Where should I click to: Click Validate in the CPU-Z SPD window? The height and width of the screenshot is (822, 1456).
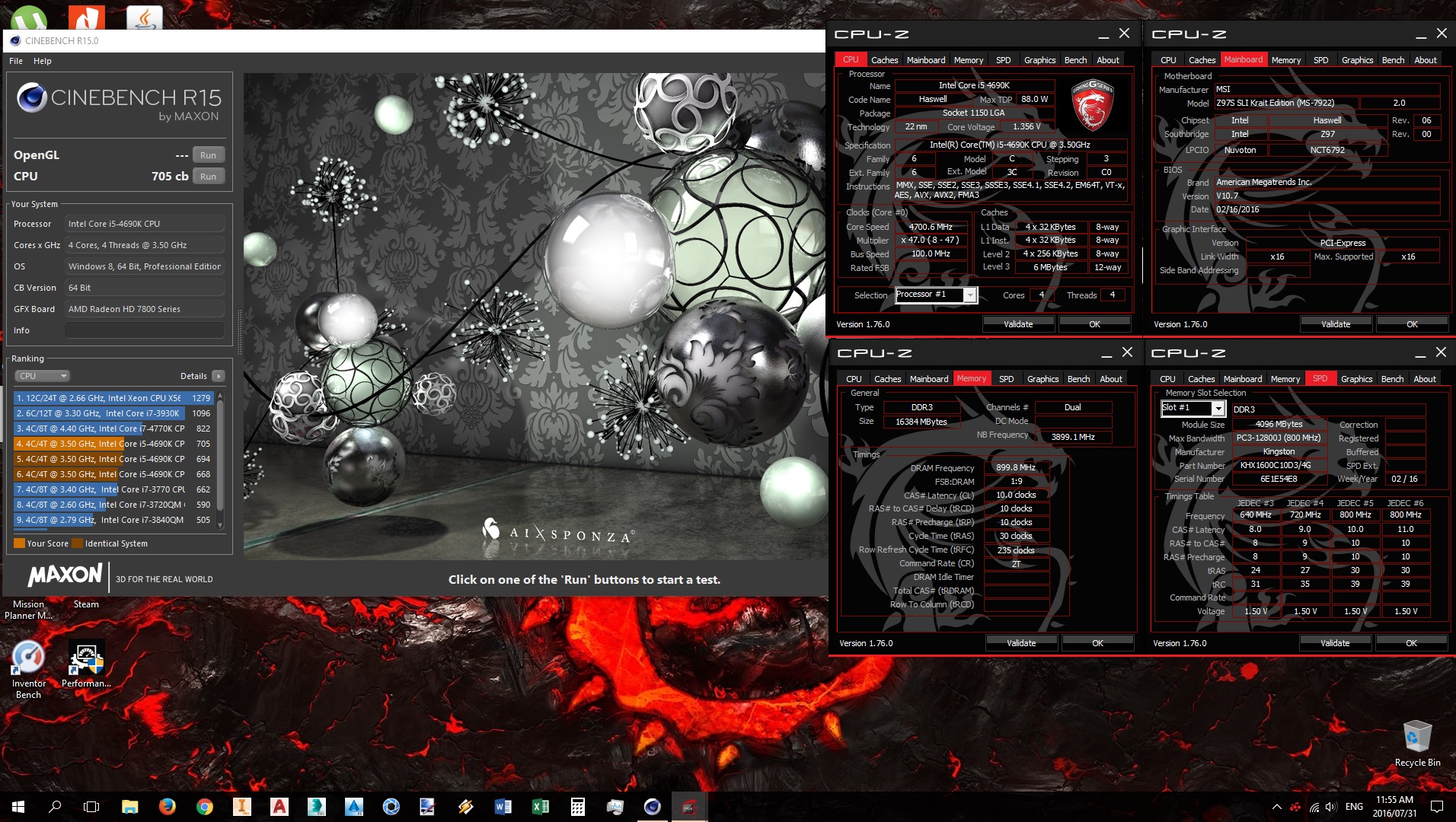[1335, 643]
